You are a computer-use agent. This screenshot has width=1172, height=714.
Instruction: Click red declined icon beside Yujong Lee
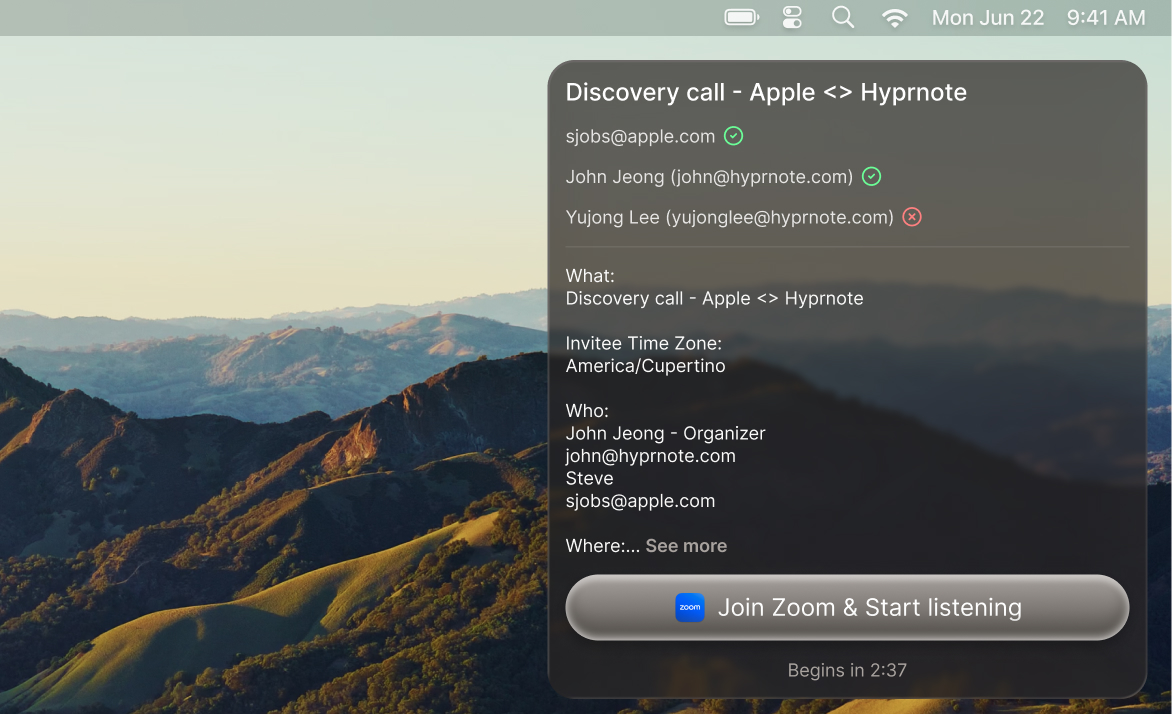pyautogui.click(x=912, y=217)
